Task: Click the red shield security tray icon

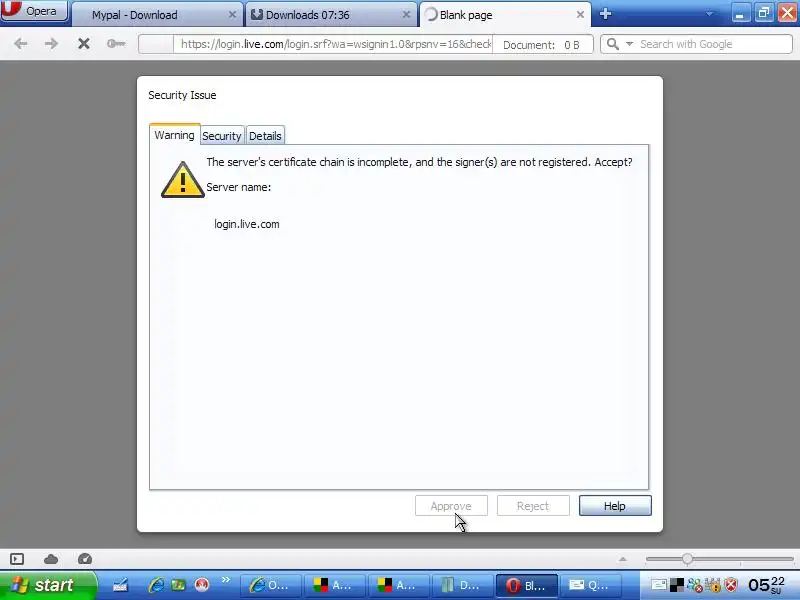Action: pos(731,585)
